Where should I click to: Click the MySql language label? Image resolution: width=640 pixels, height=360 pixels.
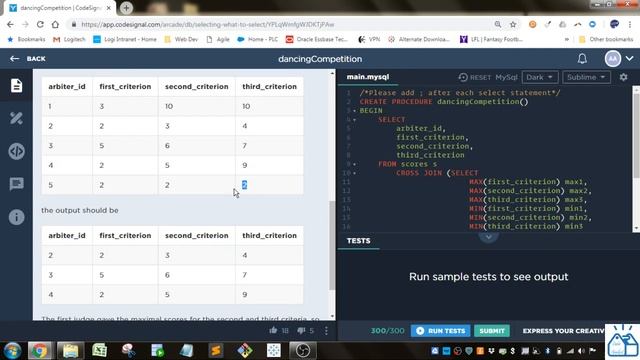(x=506, y=77)
